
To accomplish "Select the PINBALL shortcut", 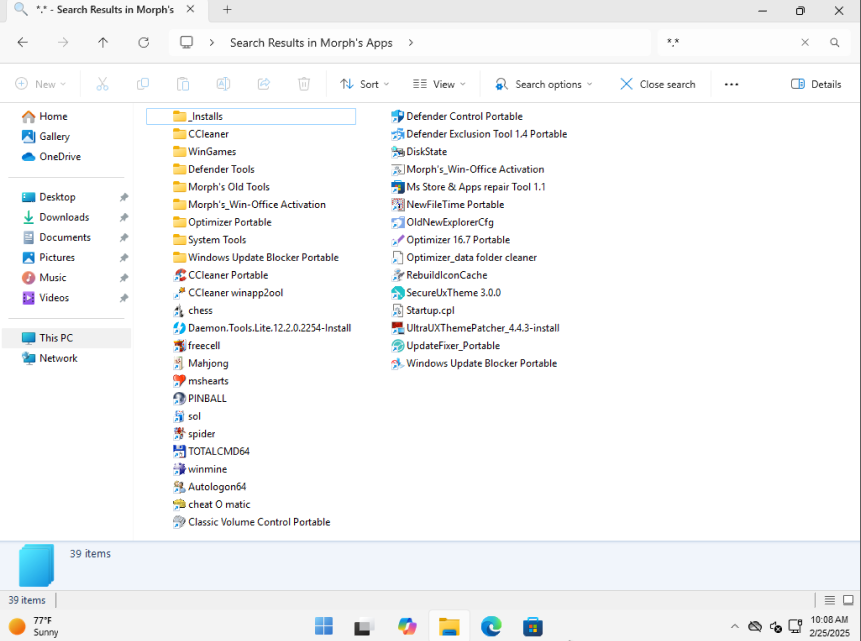I will pyautogui.click(x=200, y=398).
